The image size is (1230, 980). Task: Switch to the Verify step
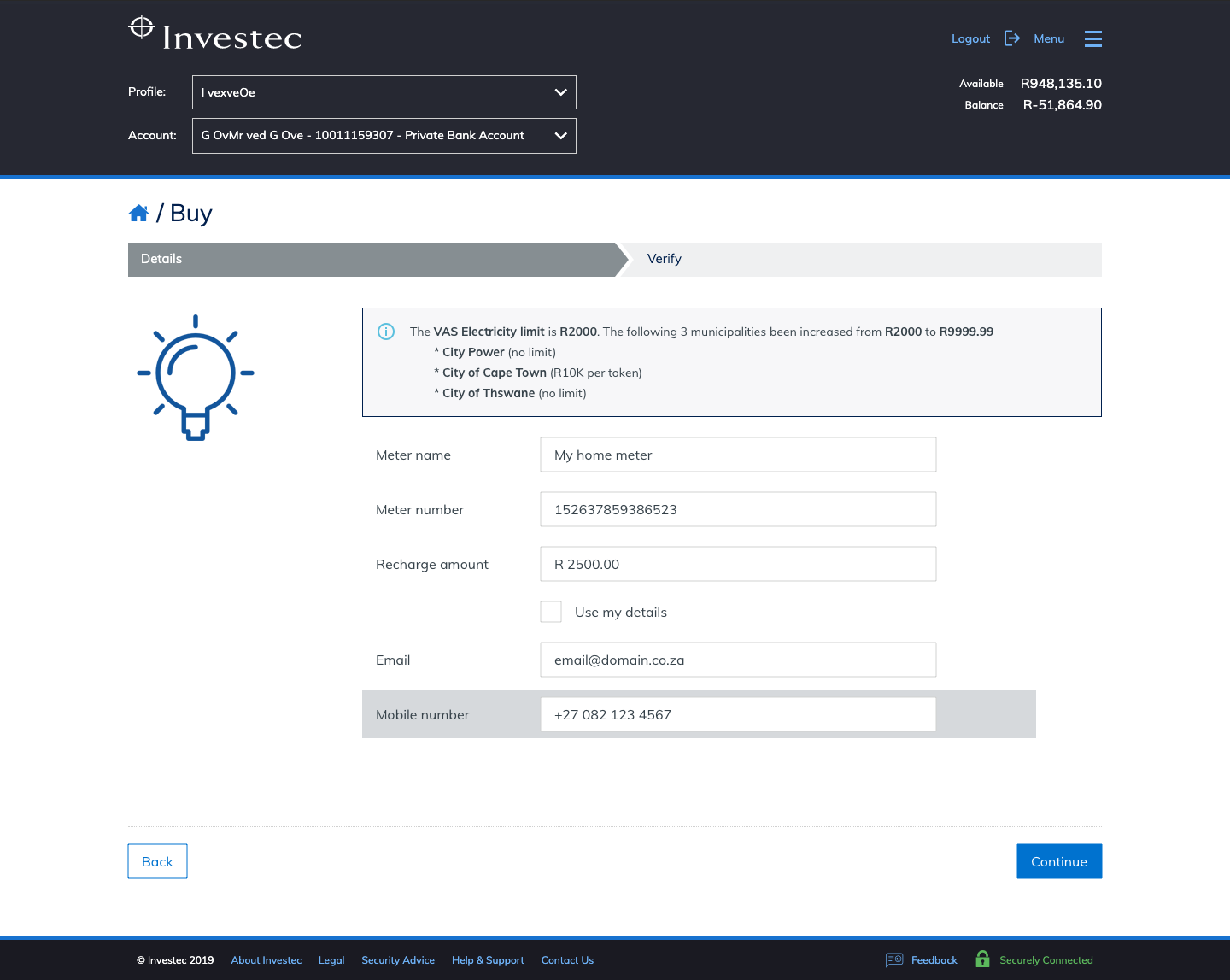(x=664, y=259)
